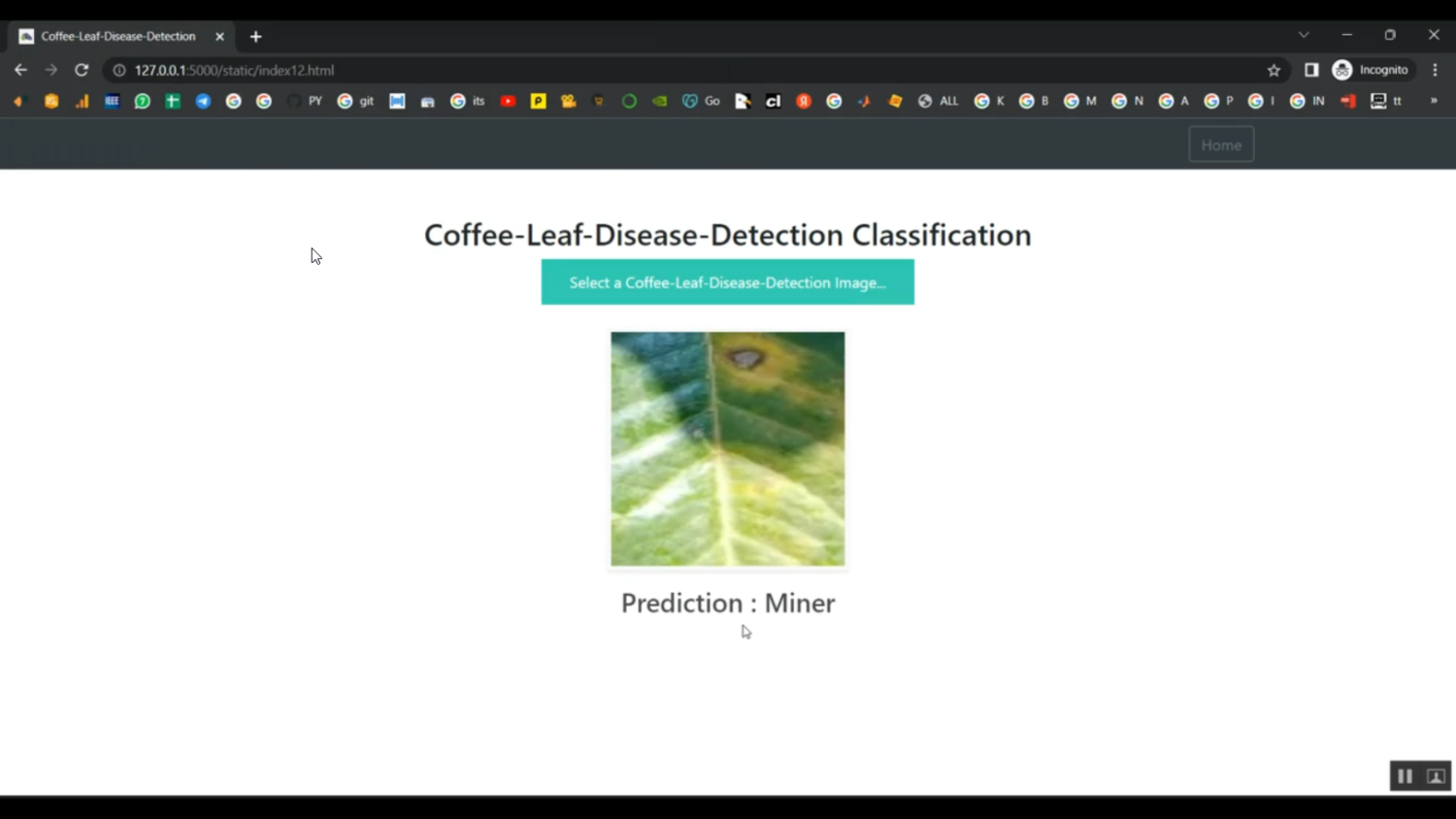The image size is (1456, 819).
Task: Click the browser Back arrow
Action: click(x=20, y=70)
